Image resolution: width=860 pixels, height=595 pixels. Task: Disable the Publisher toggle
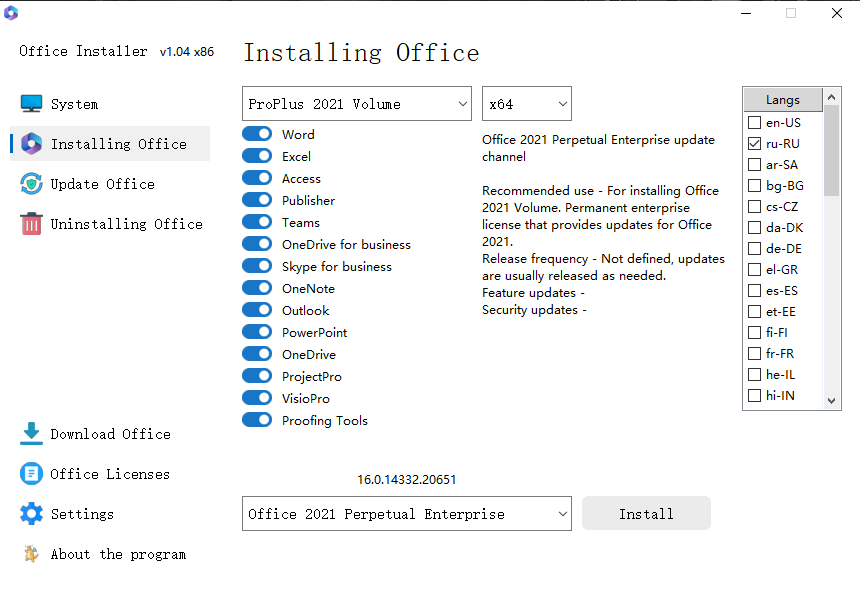click(257, 200)
